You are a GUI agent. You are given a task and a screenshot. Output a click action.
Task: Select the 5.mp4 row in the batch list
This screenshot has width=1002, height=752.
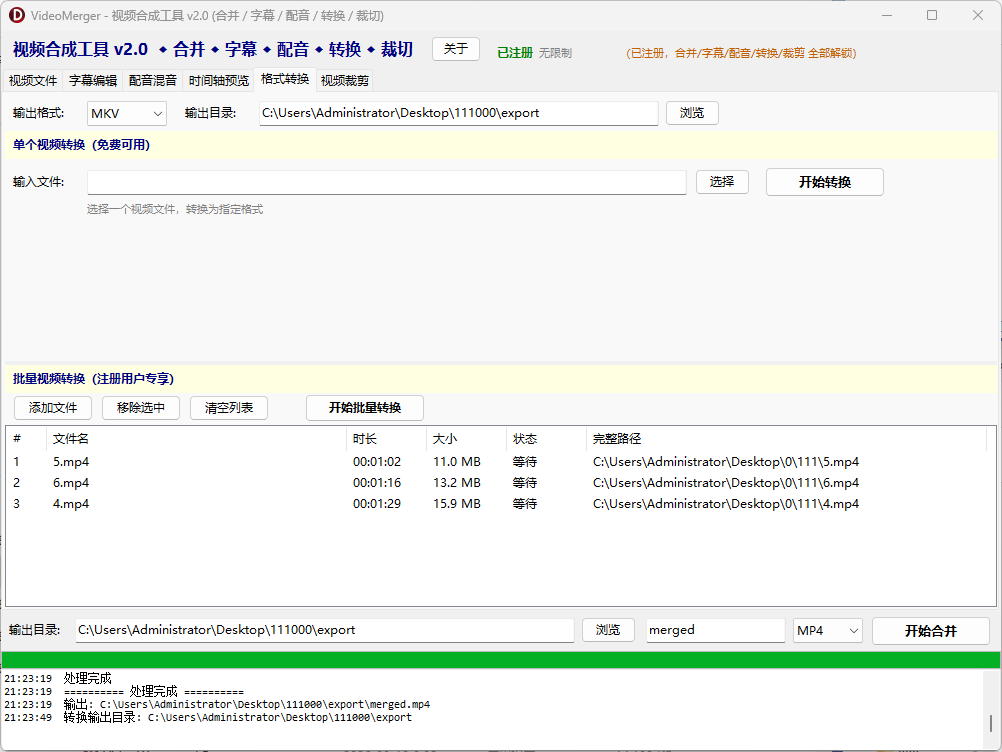(200, 461)
